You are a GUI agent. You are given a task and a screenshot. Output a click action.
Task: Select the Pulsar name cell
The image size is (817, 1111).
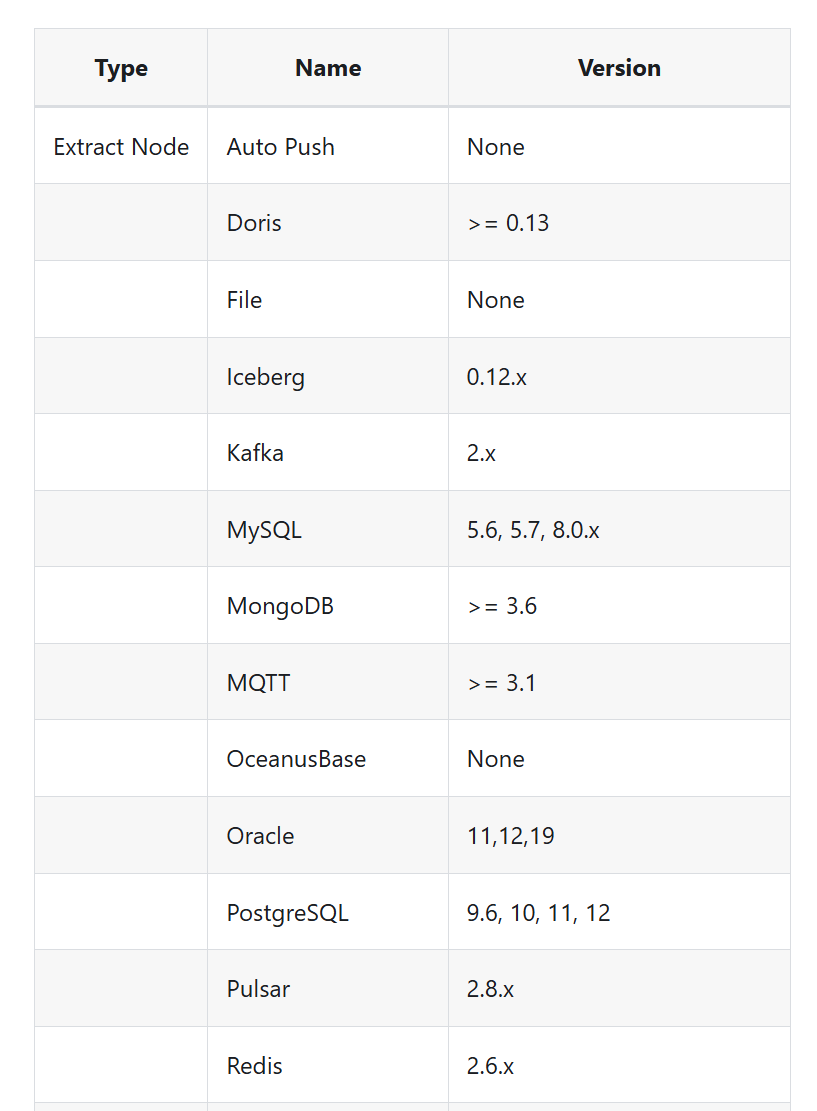point(258,989)
